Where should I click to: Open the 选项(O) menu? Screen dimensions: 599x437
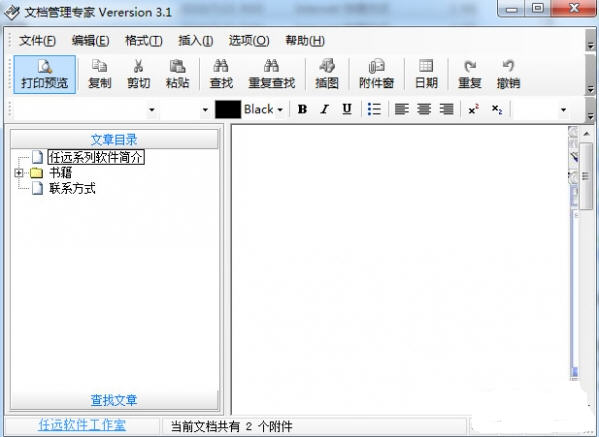[x=249, y=40]
